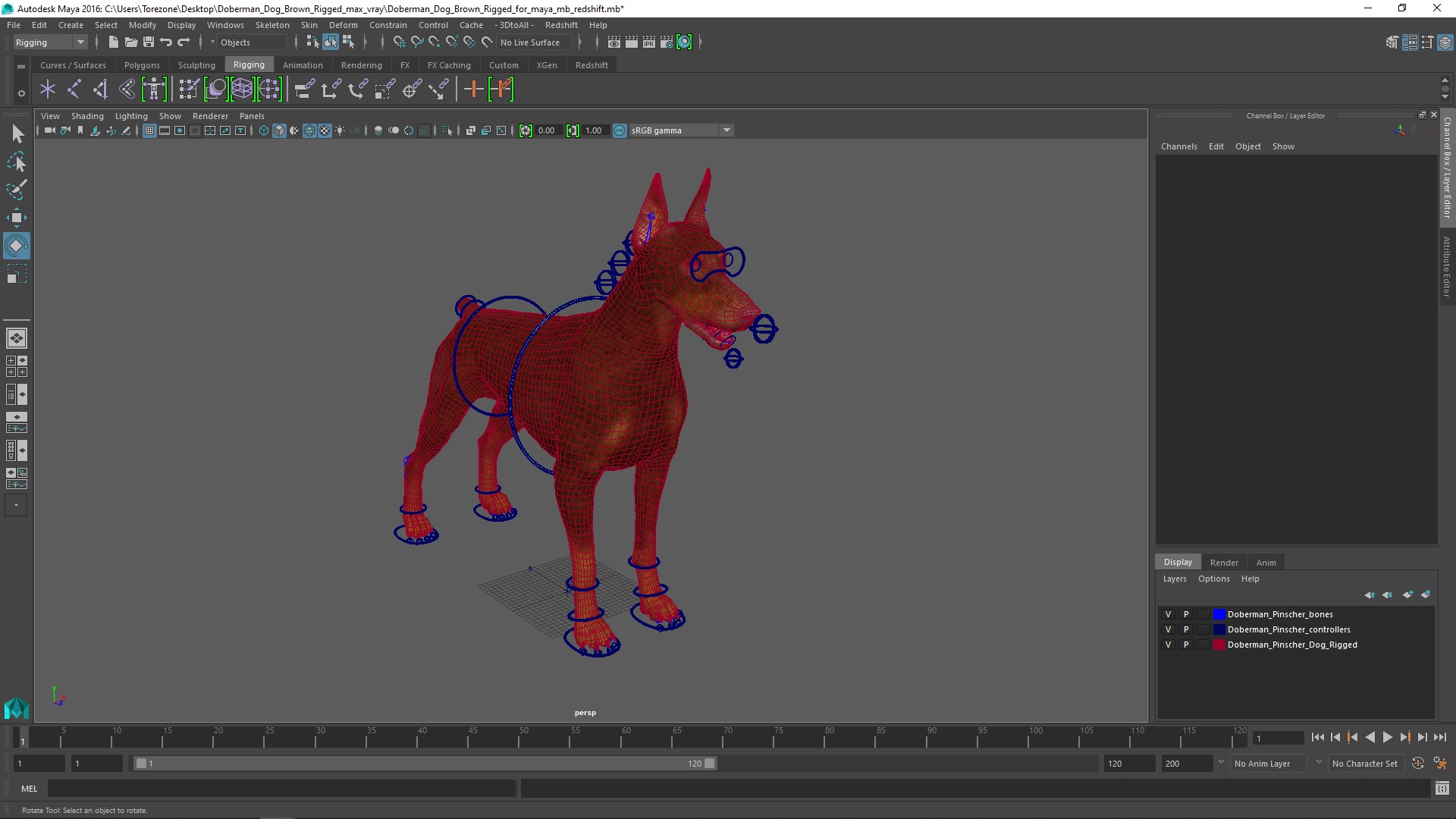Choose the Paint selection tool
Screen dimensions: 1456x819
17,190
